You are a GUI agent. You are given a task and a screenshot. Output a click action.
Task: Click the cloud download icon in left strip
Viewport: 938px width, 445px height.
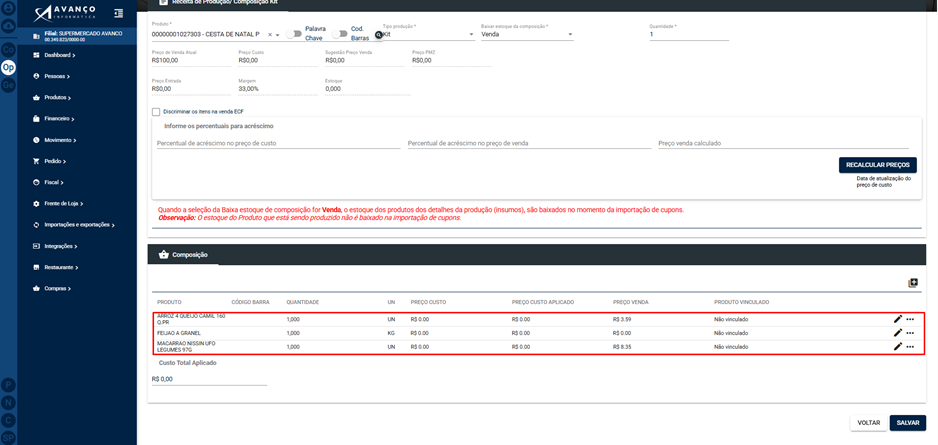(8, 26)
